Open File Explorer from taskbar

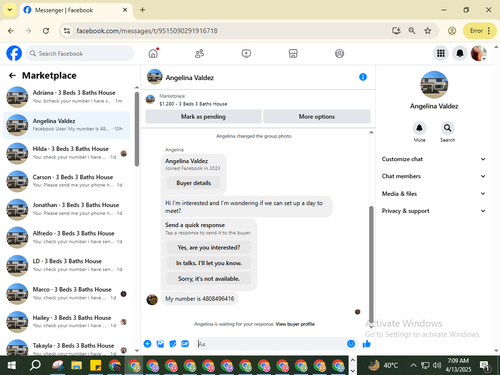point(76,366)
